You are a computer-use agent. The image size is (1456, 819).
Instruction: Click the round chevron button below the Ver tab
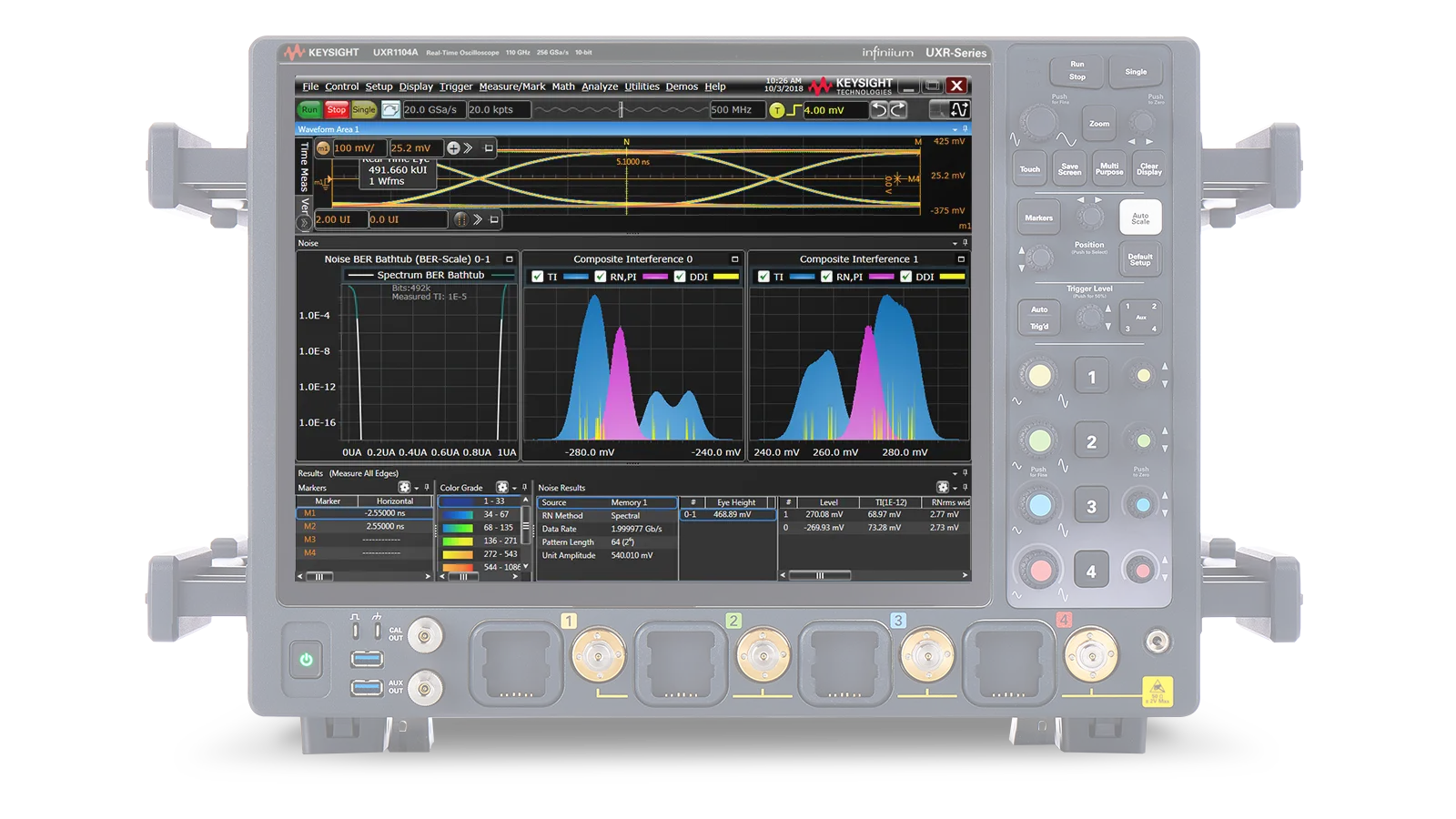point(305,223)
